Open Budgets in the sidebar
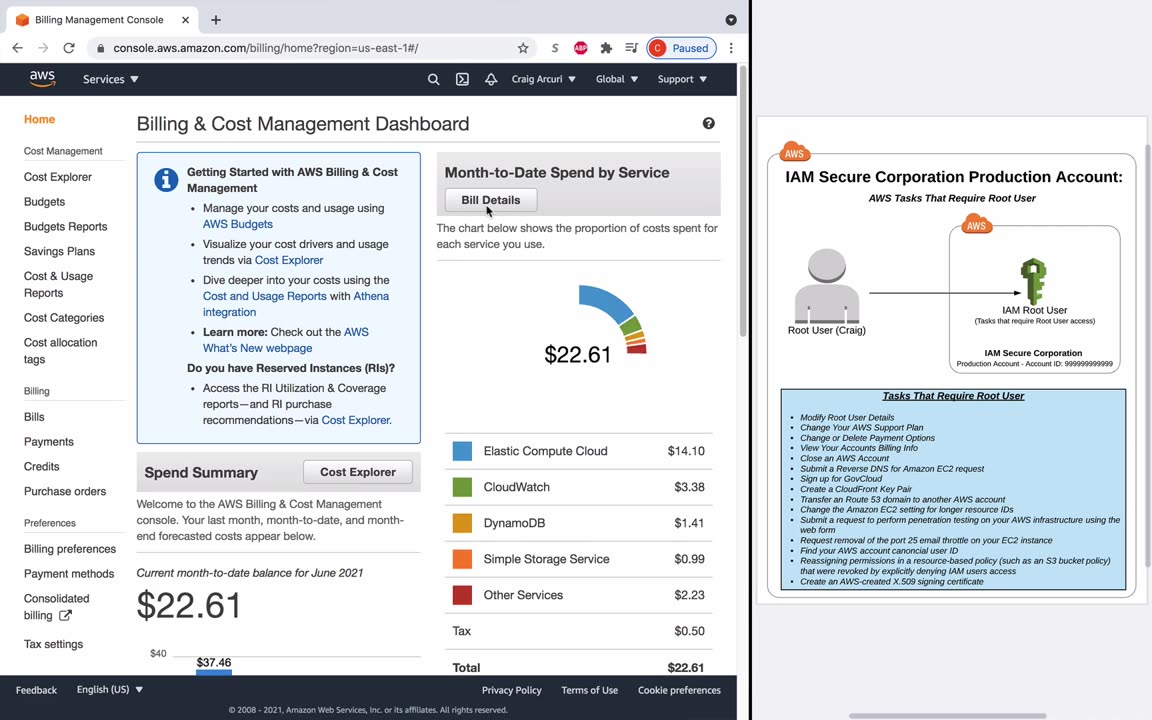This screenshot has width=1152, height=720. pyautogui.click(x=44, y=202)
